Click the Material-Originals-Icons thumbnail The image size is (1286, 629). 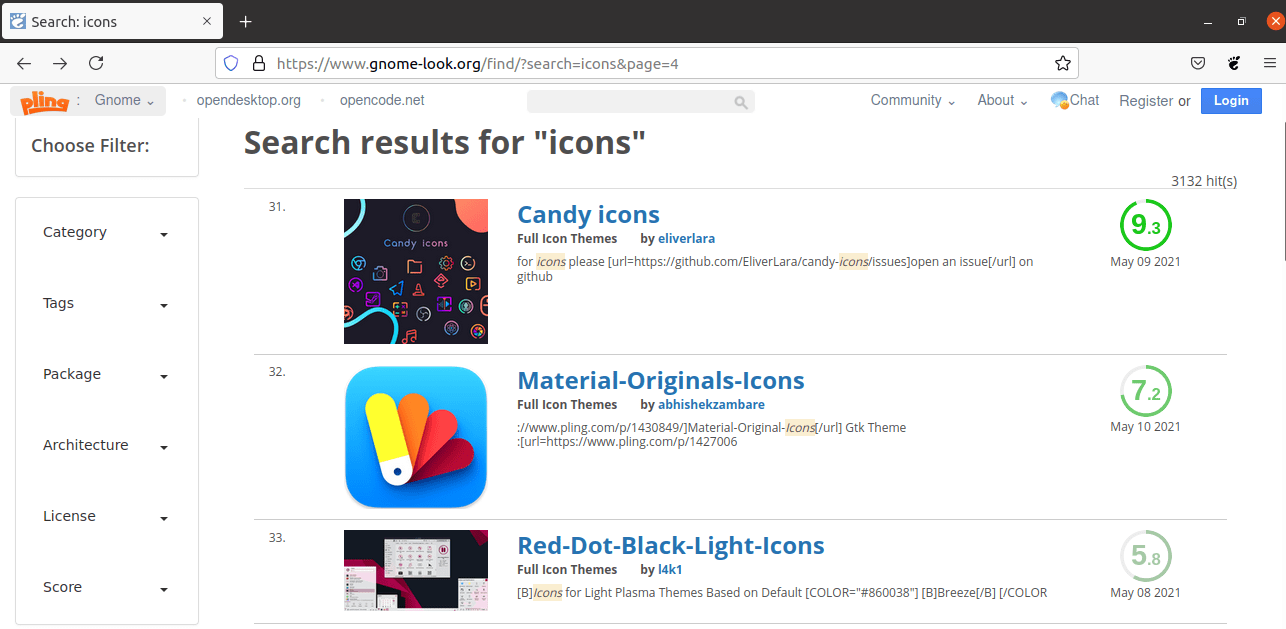(416, 437)
